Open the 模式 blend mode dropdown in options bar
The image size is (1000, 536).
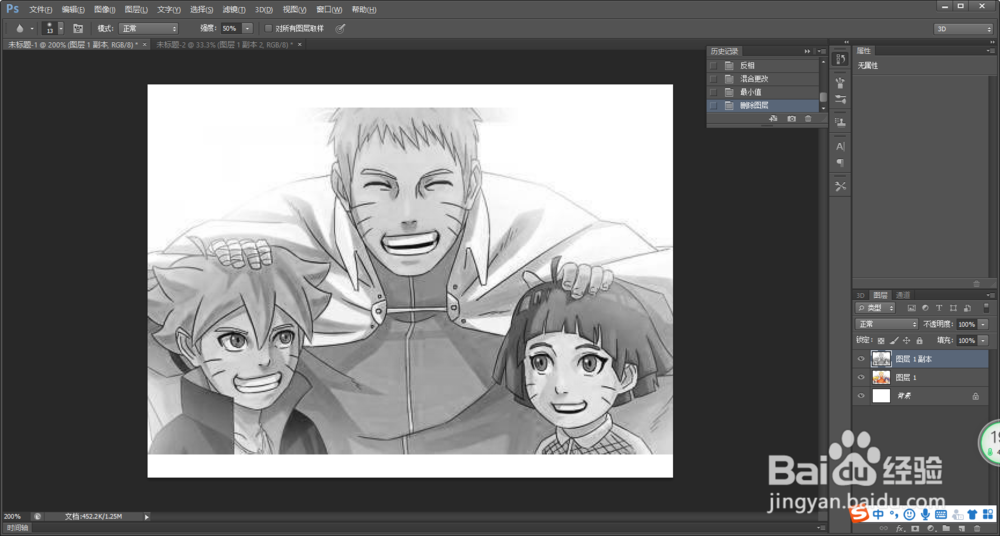pyautogui.click(x=149, y=29)
